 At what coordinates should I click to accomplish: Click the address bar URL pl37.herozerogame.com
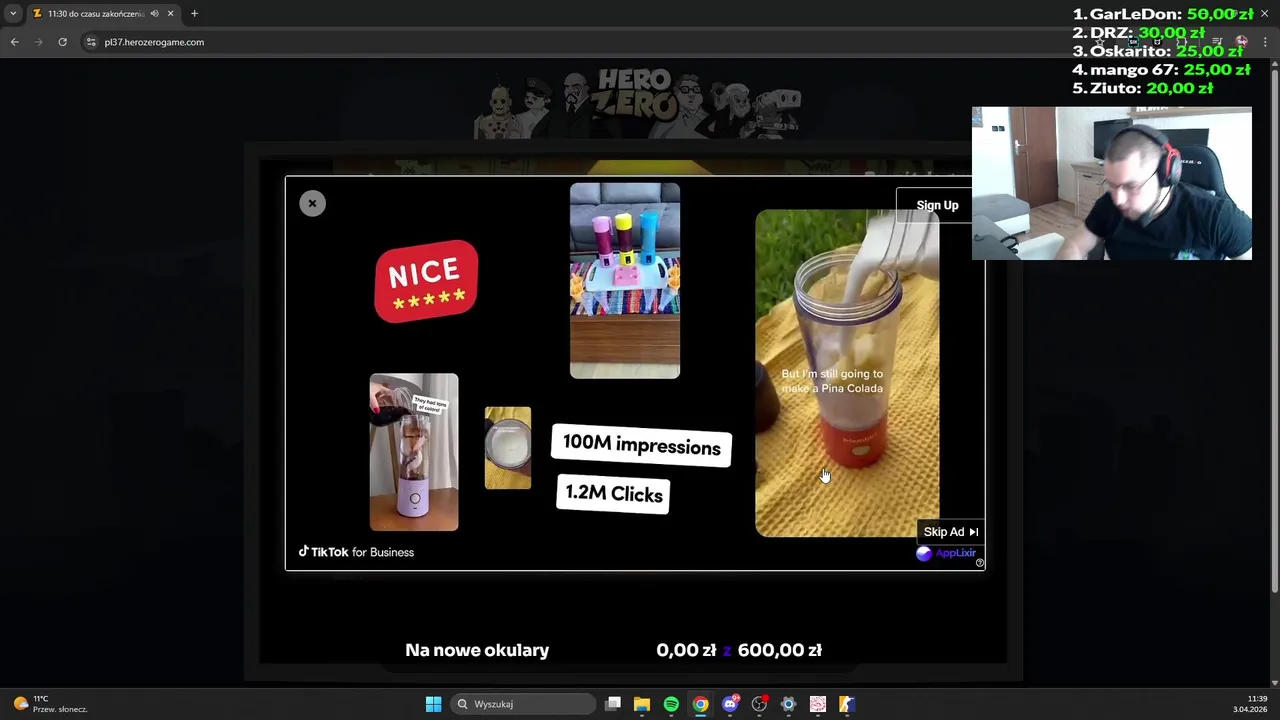[x=154, y=42]
